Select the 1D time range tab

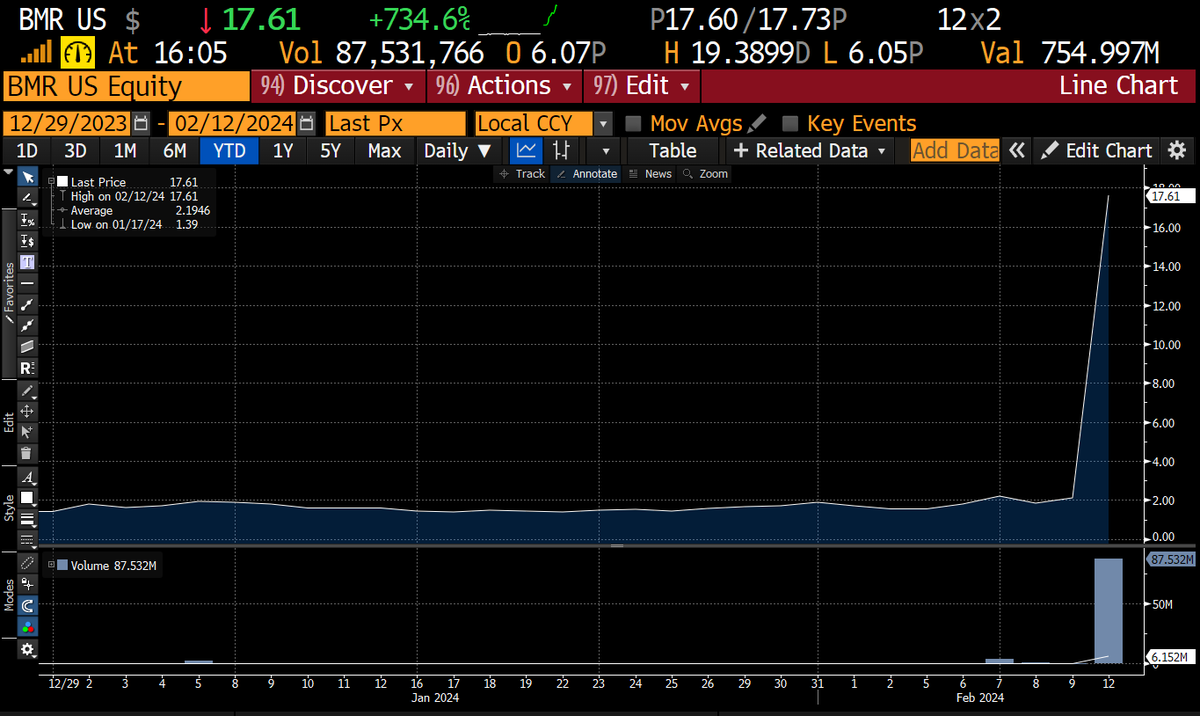(x=27, y=151)
